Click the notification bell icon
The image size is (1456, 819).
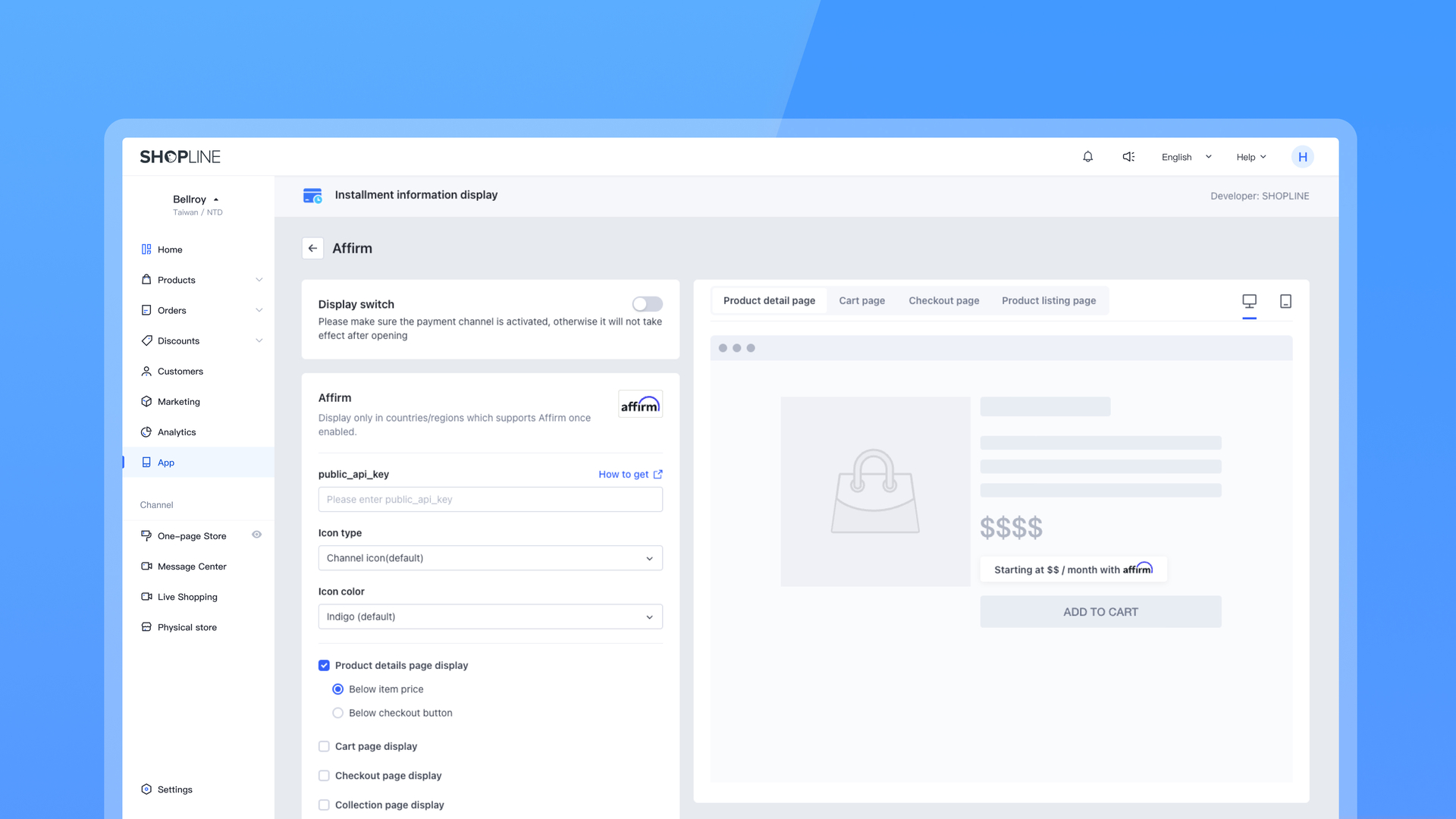(x=1087, y=157)
